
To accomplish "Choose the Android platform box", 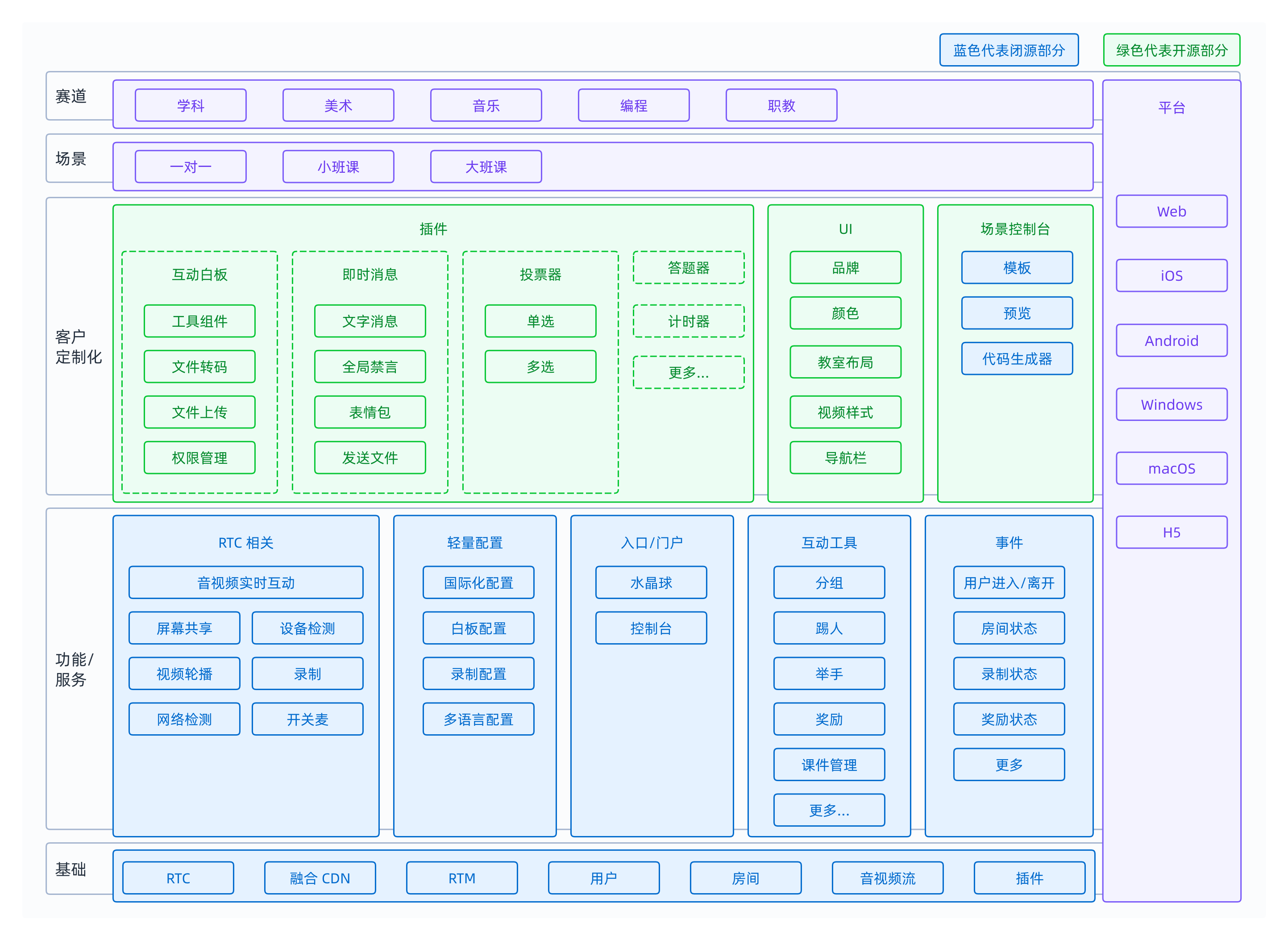I will point(1172,341).
